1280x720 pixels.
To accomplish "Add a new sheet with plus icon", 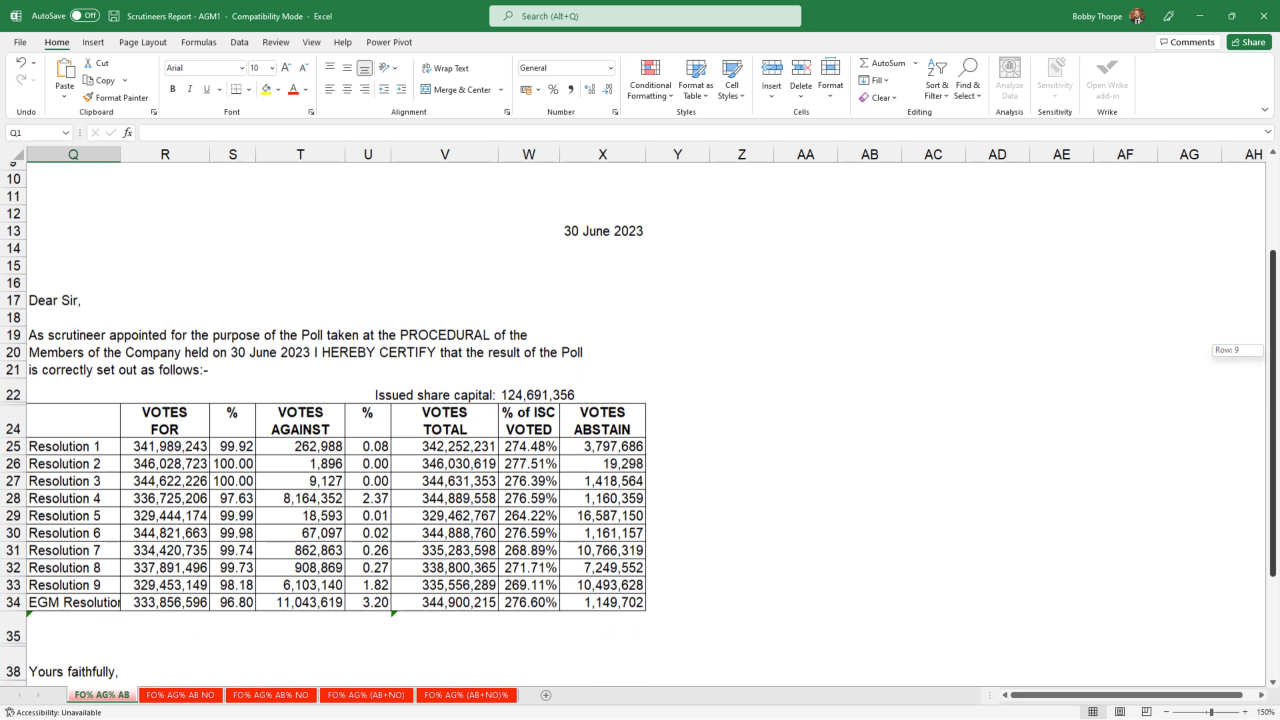I will coord(546,695).
